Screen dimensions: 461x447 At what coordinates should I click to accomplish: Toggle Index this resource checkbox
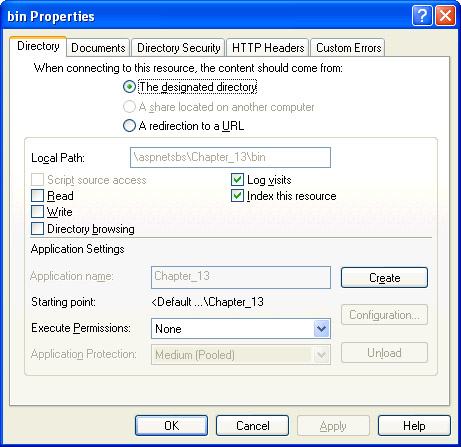point(237,196)
